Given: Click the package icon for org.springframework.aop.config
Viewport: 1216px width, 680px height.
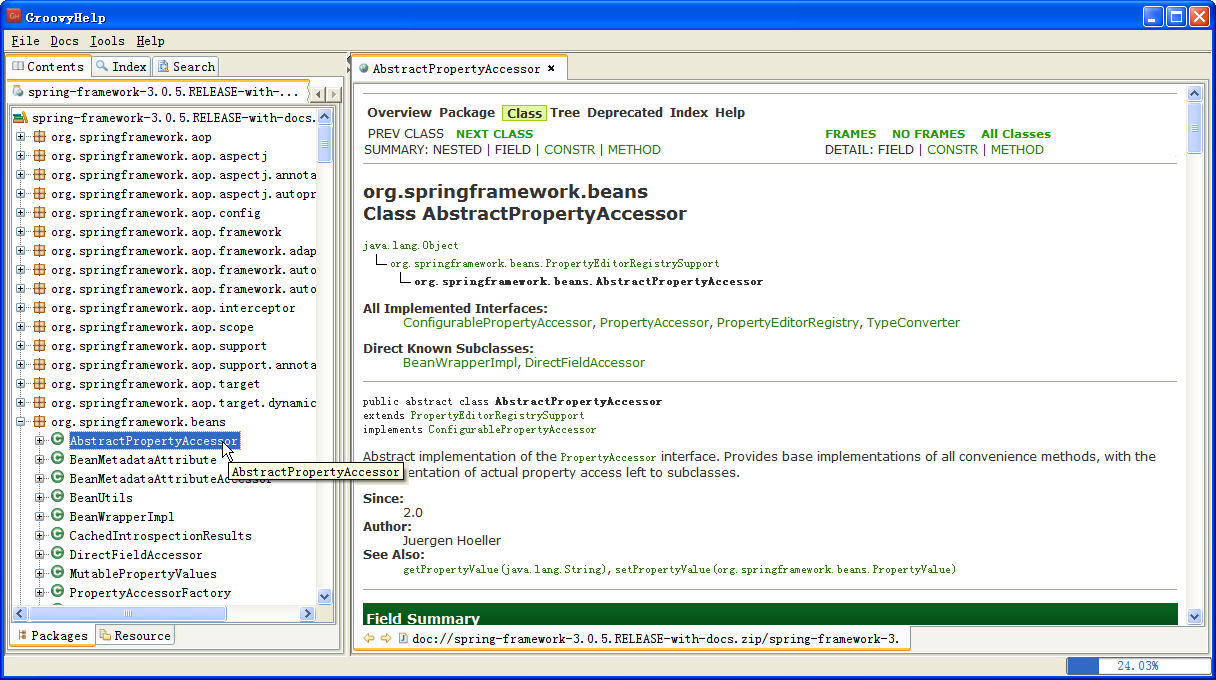Looking at the screenshot, I should 40,213.
